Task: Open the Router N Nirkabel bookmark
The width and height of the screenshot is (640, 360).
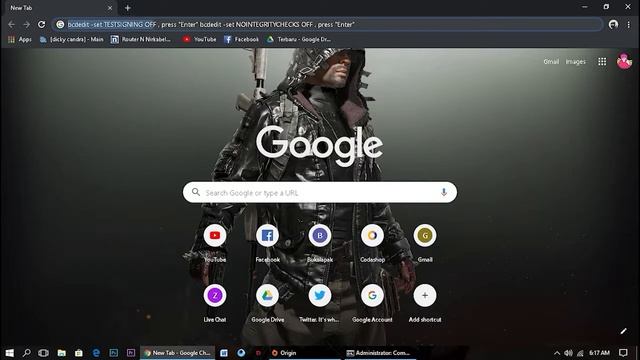Action: (x=141, y=40)
